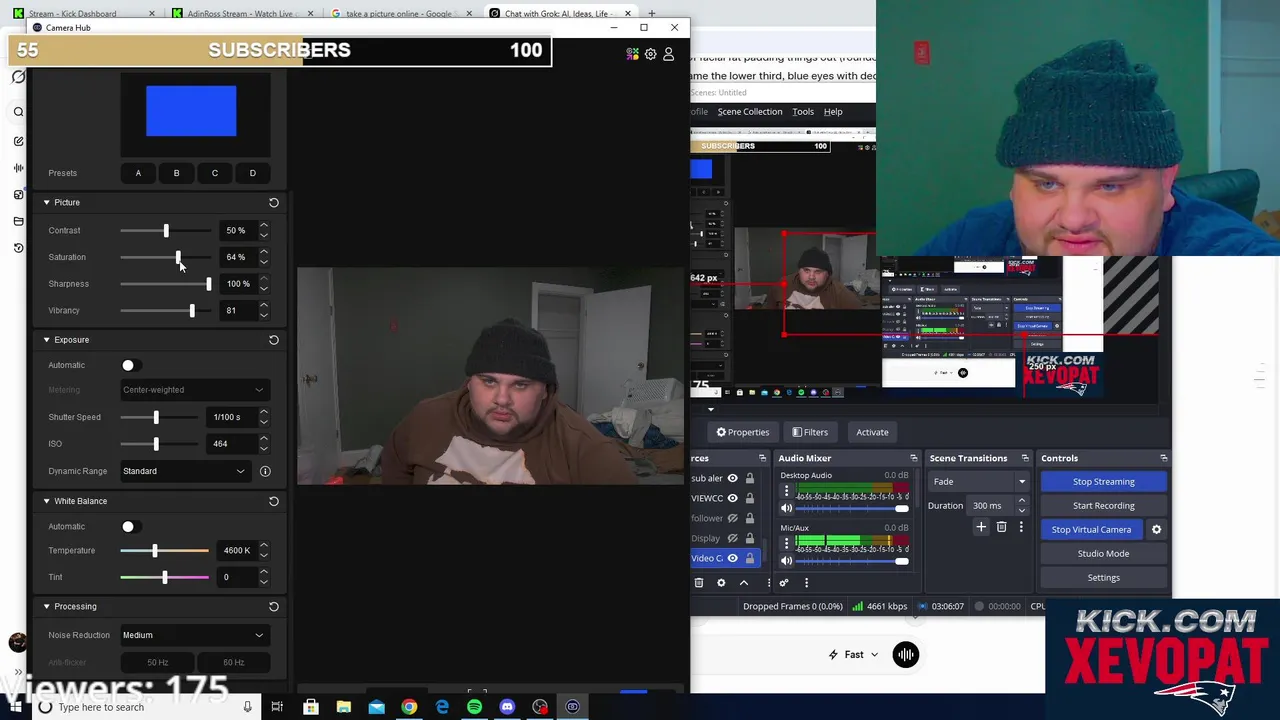The width and height of the screenshot is (1280, 720).
Task: Open OBS Help menu
Action: [833, 112]
